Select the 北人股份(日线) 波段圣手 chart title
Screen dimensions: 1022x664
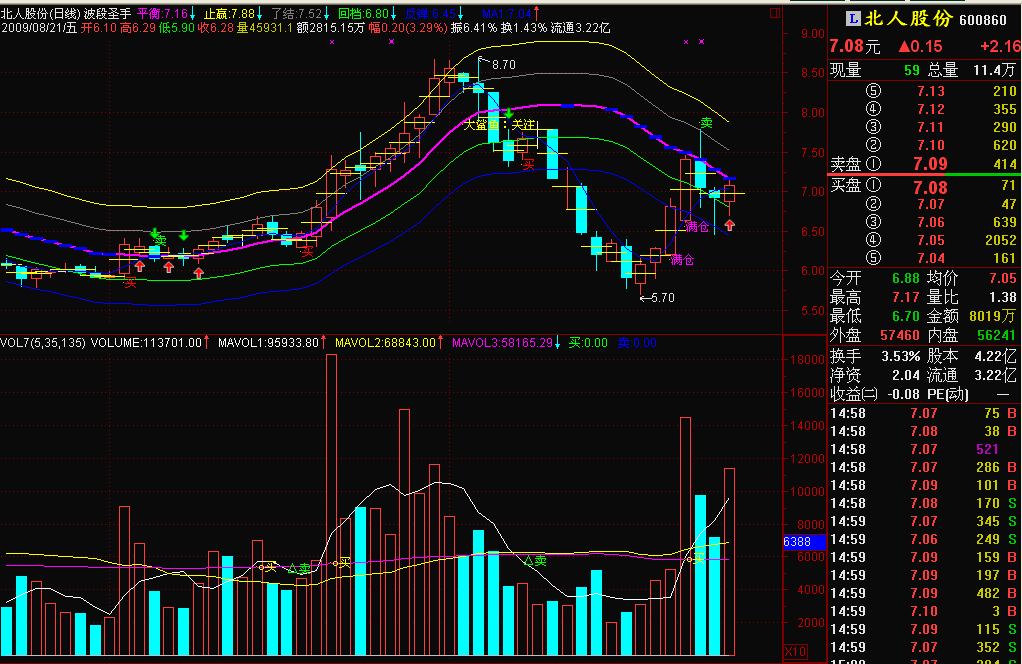(x=66, y=14)
